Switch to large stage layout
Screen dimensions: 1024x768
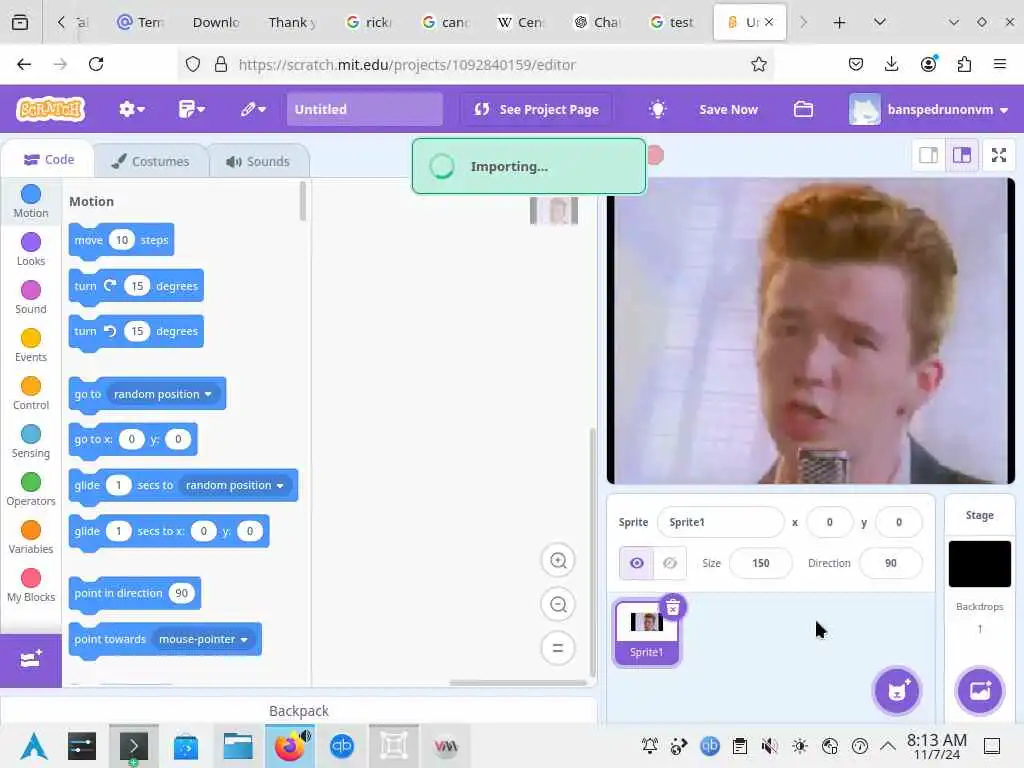962,155
